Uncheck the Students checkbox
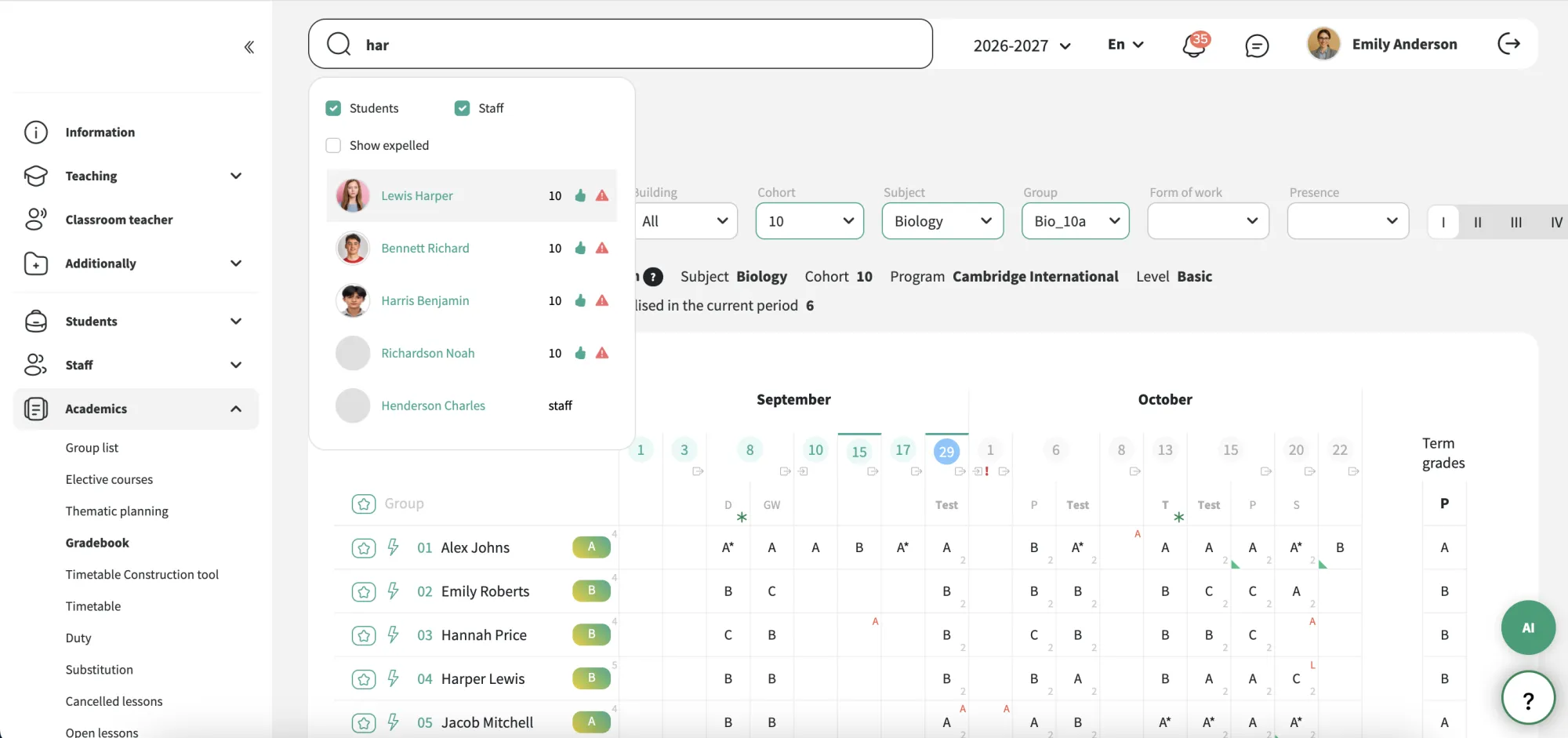1568x738 pixels. pos(333,108)
